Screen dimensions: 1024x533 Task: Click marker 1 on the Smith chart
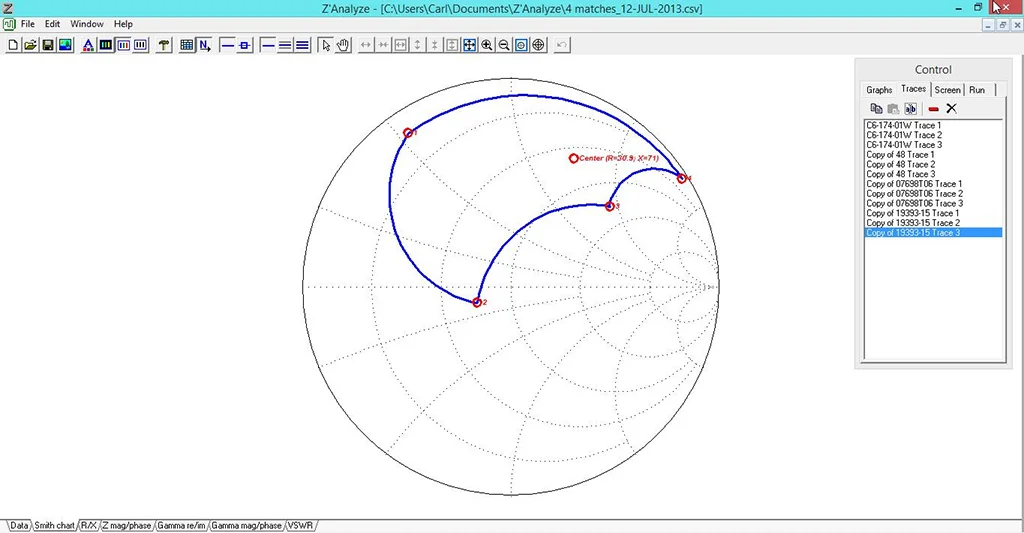[x=408, y=133]
